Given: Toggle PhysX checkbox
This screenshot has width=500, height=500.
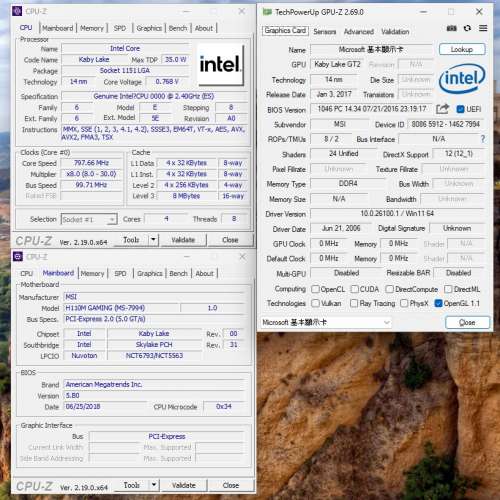Looking at the screenshot, I should tap(404, 303).
